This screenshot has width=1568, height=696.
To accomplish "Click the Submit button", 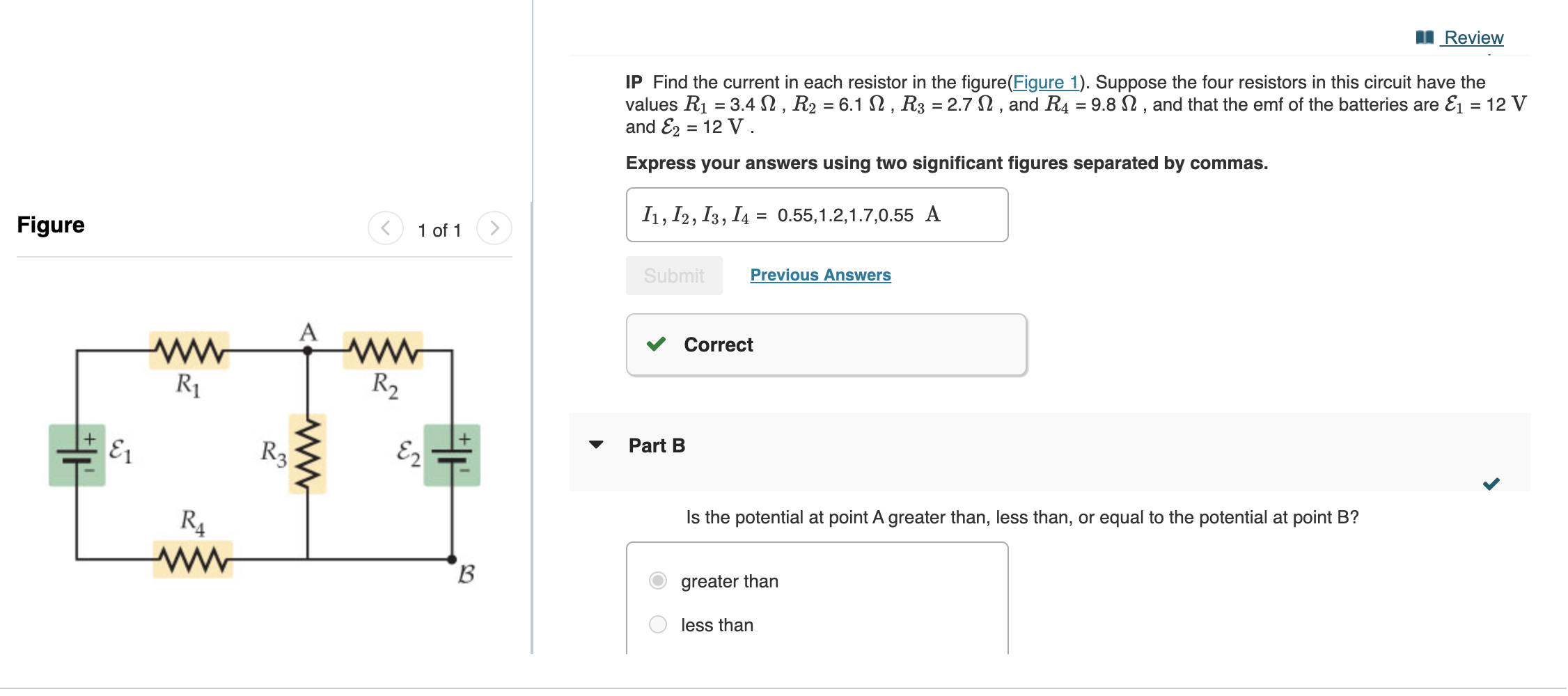I will coord(673,276).
